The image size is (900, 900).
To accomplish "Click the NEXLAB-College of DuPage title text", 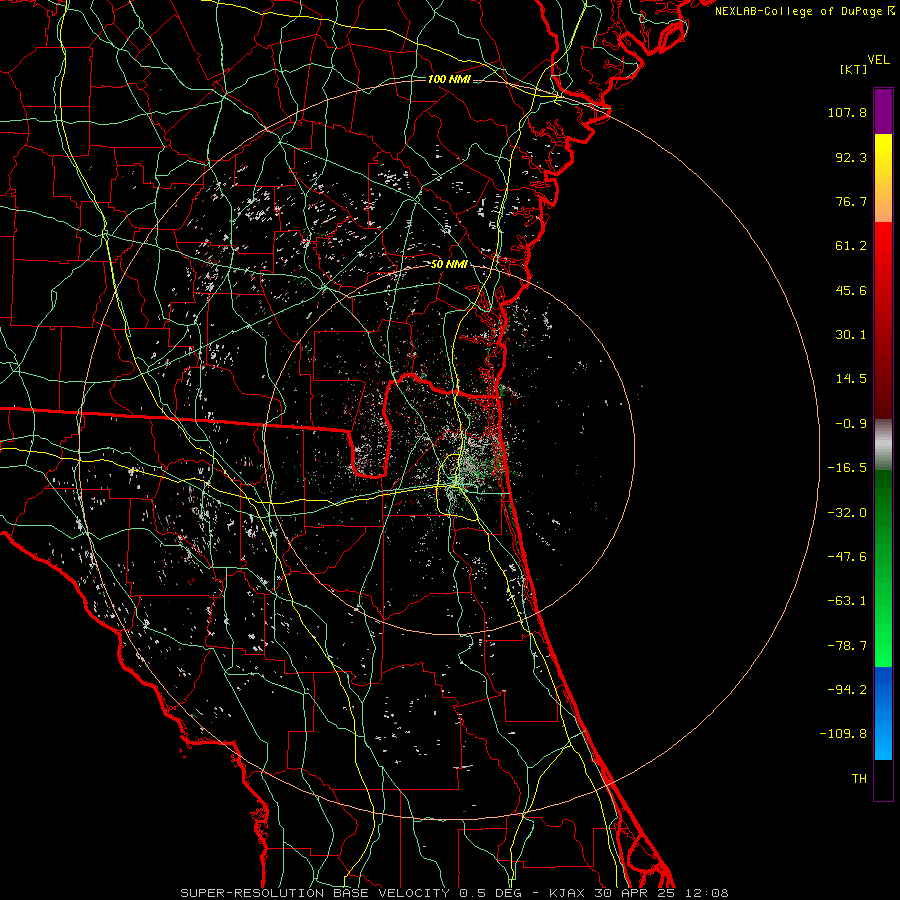I will coord(799,11).
